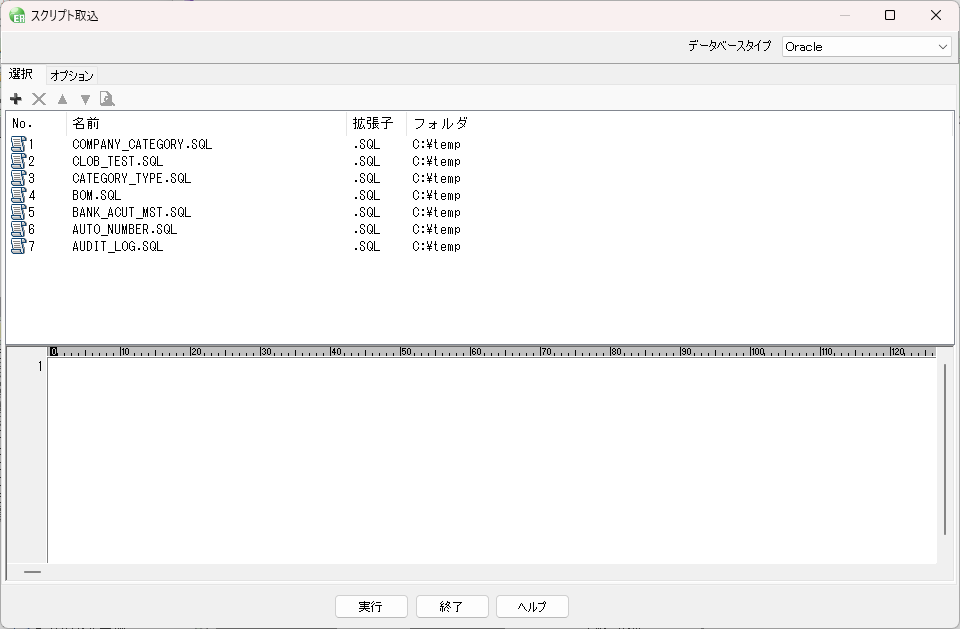Maximize the スクリプト取込 window
The height and width of the screenshot is (629, 960).
point(890,15)
